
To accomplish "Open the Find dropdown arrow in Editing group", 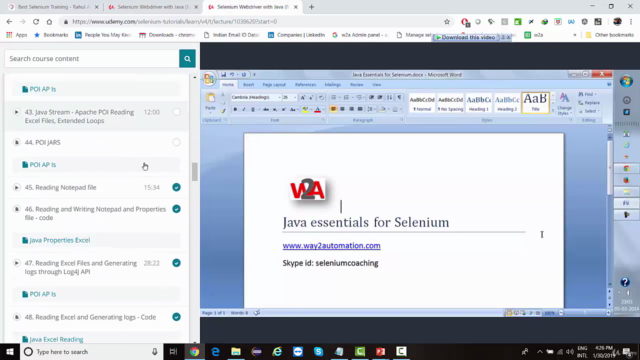I will coord(595,94).
